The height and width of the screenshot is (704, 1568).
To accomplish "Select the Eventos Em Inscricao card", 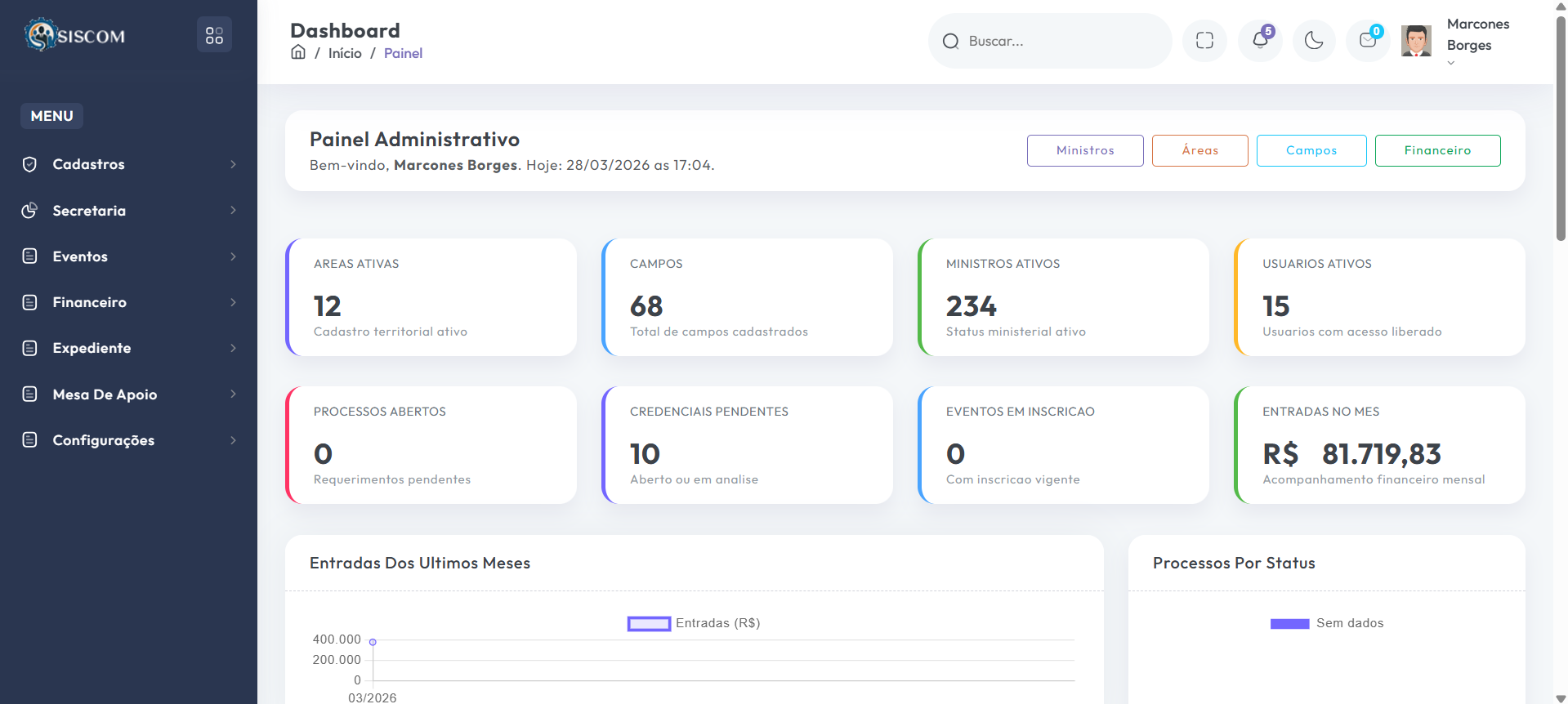I will tap(1063, 445).
